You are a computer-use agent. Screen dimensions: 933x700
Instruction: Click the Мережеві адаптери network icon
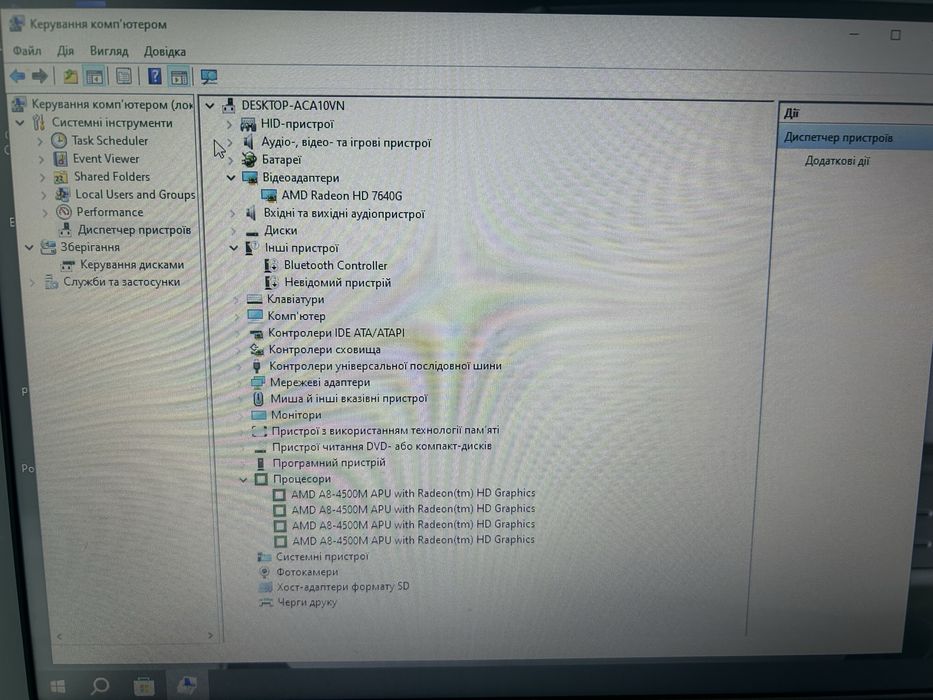[x=258, y=382]
